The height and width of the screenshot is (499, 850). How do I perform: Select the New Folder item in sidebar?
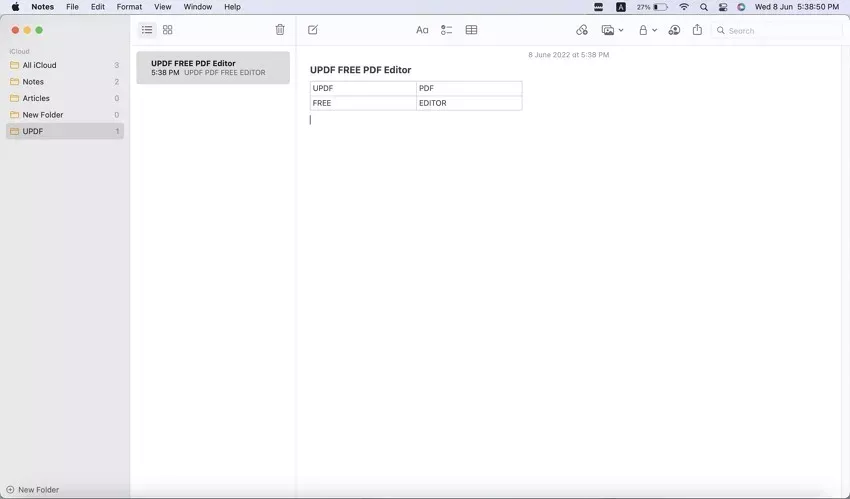coord(65,115)
